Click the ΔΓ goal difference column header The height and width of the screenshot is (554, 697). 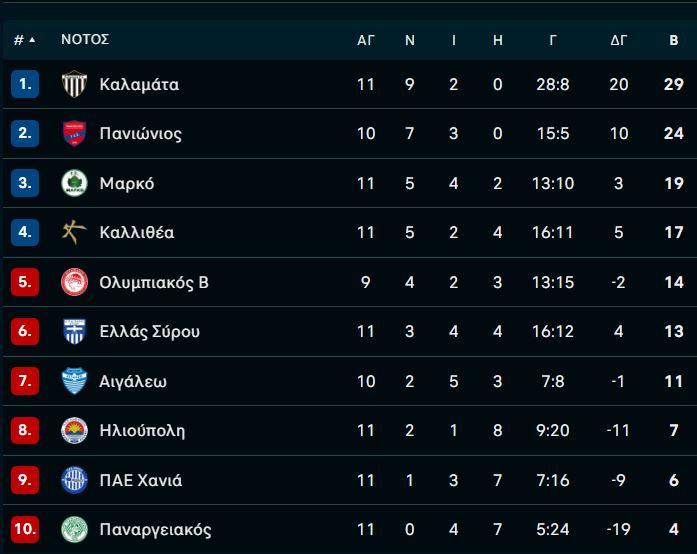[x=618, y=40]
